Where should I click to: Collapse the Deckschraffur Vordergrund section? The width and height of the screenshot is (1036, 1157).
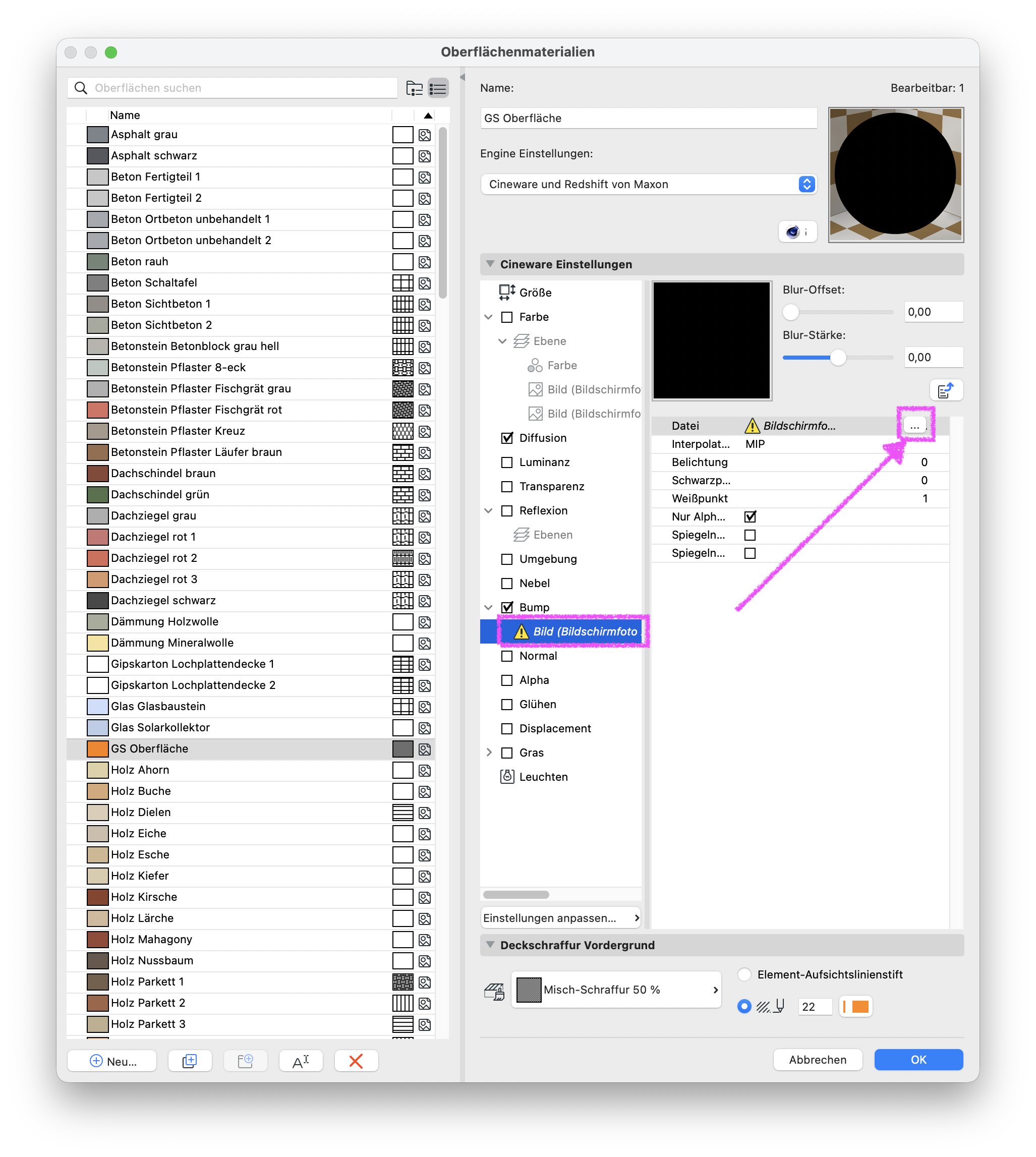tap(490, 945)
